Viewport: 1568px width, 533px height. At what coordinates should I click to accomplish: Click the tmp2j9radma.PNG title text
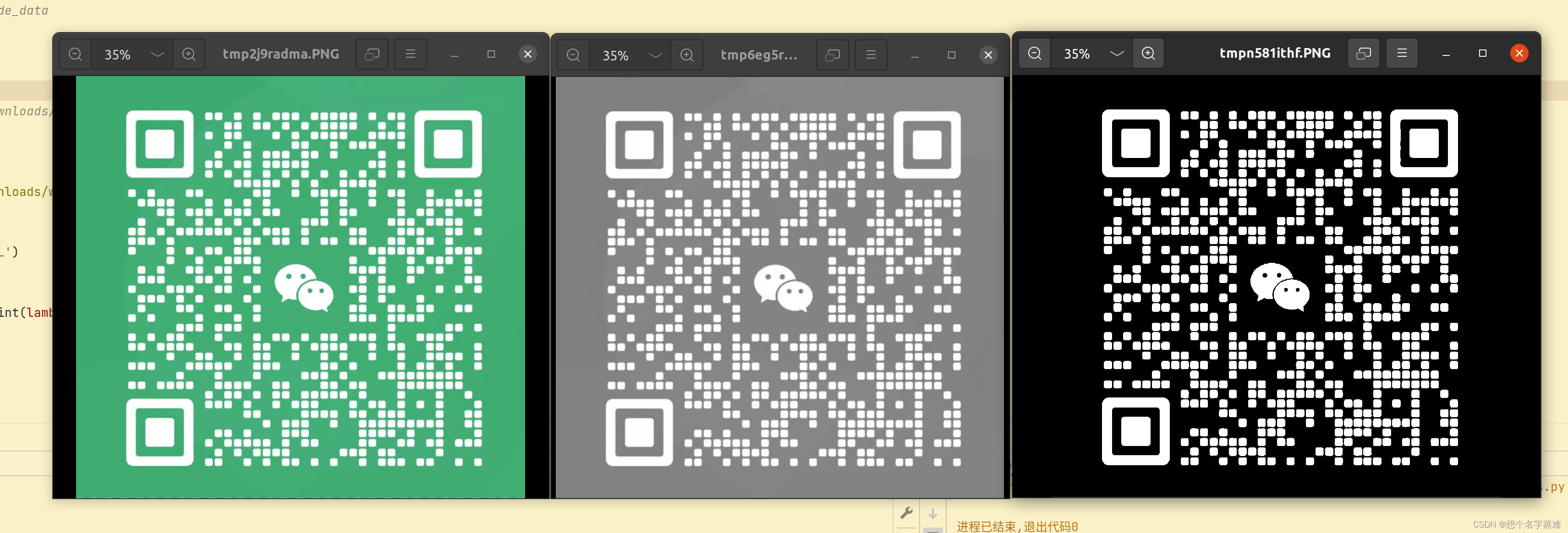point(280,54)
